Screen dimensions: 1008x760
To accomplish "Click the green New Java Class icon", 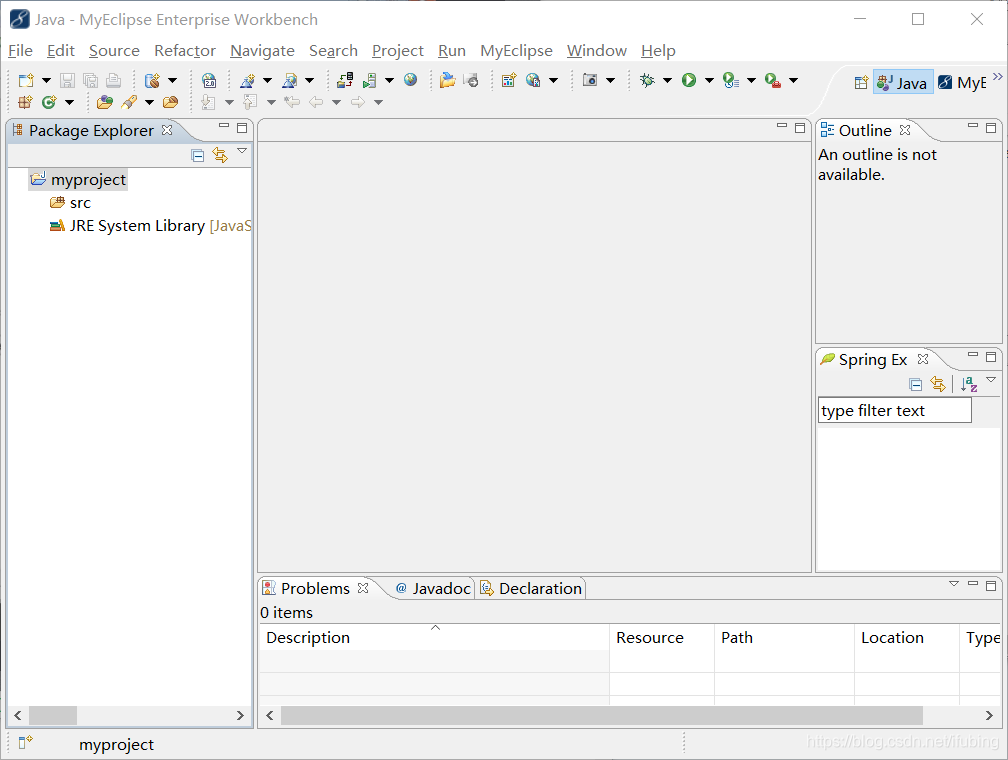I will coord(49,102).
